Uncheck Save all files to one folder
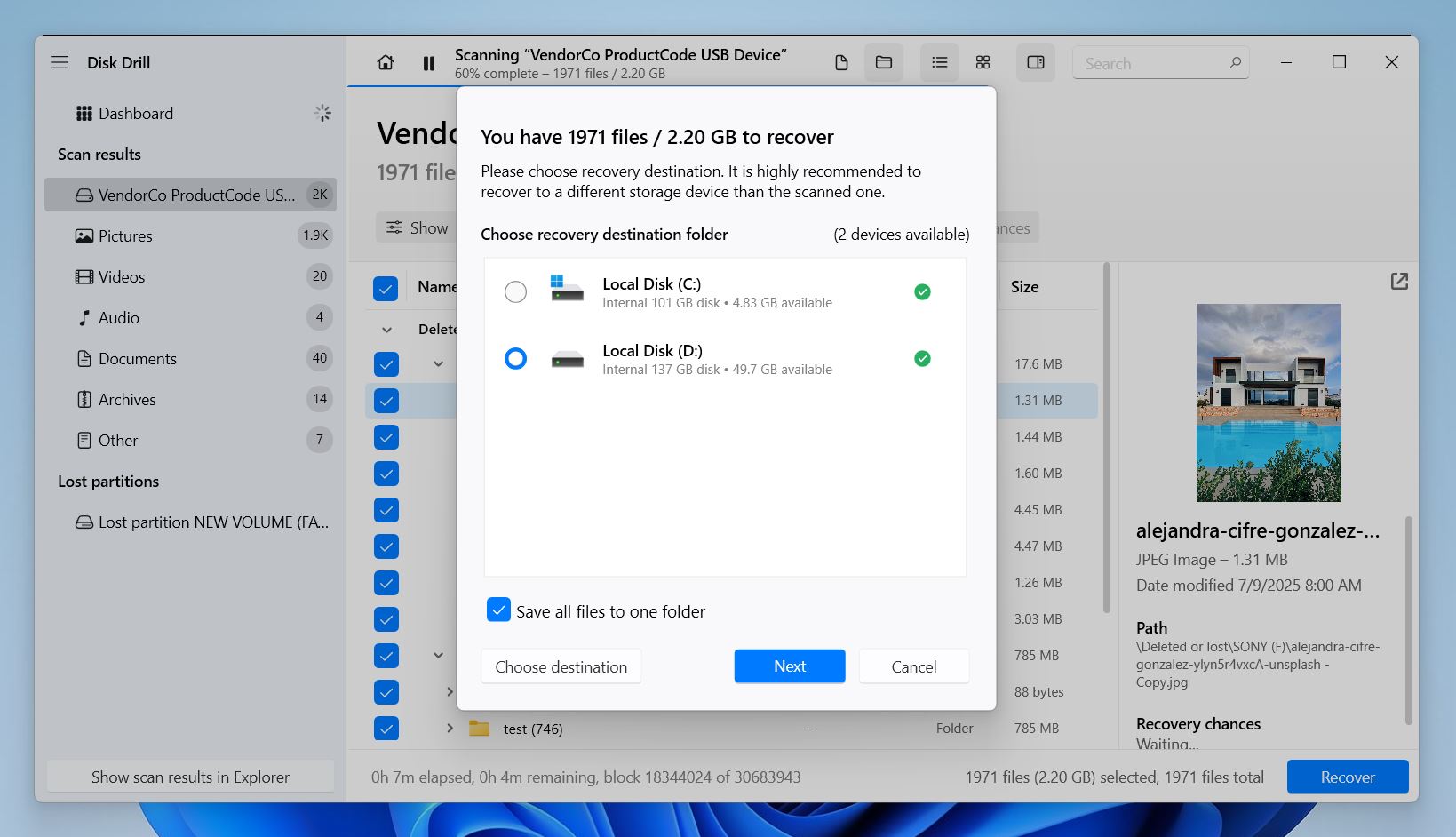The height and width of the screenshot is (837, 1456). point(498,610)
